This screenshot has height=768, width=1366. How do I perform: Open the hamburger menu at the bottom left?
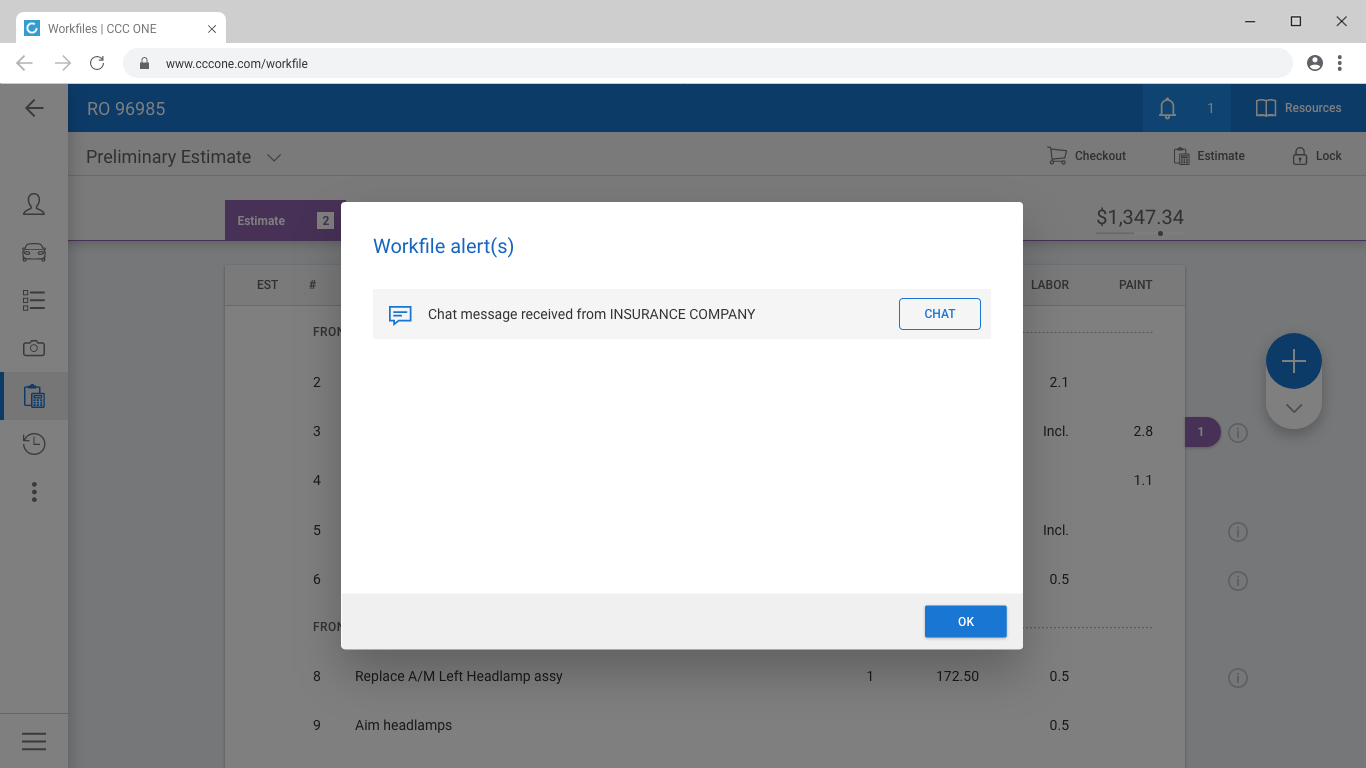click(x=34, y=741)
